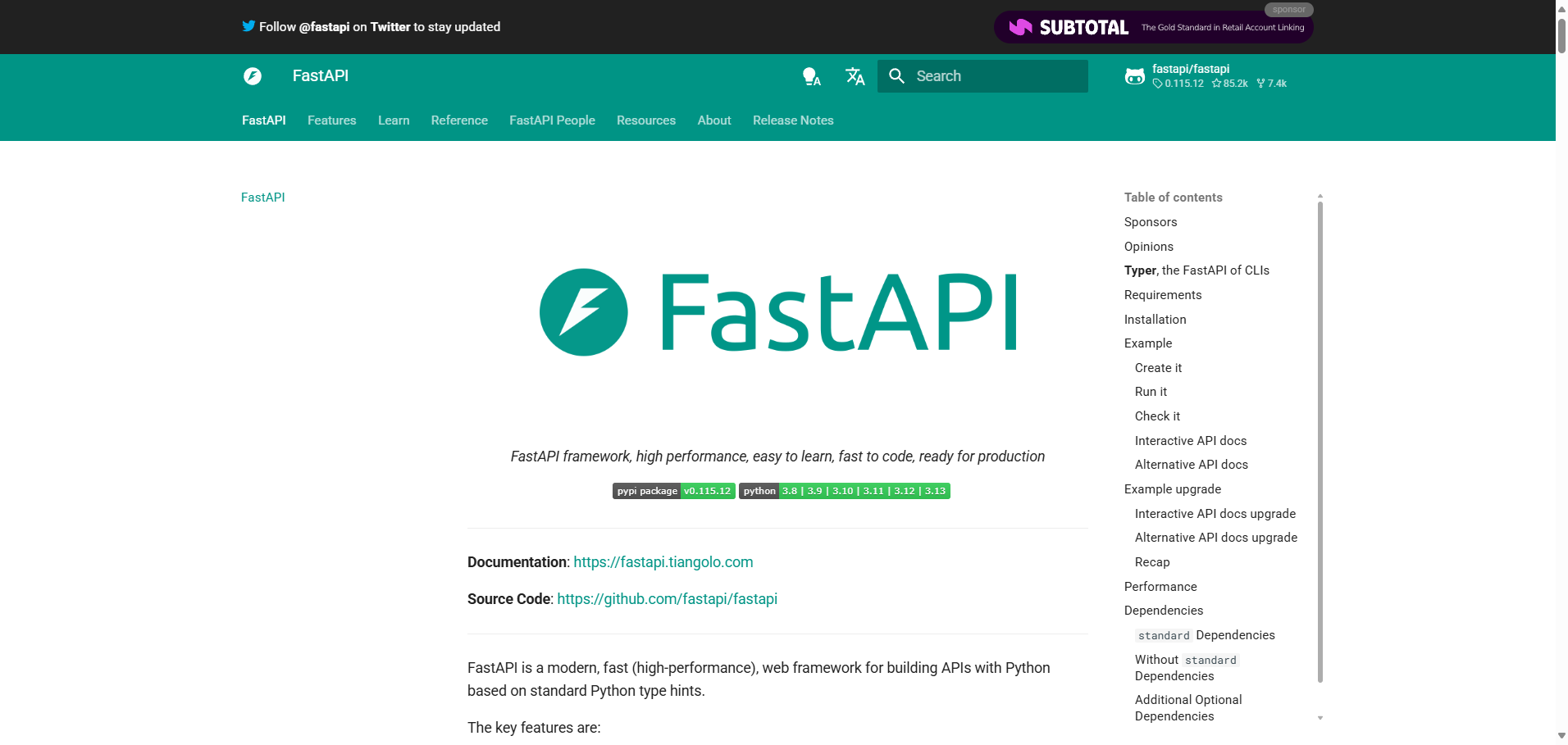Open standard Dependencies entry
Image resolution: width=1568 pixels, height=745 pixels.
coord(1206,635)
